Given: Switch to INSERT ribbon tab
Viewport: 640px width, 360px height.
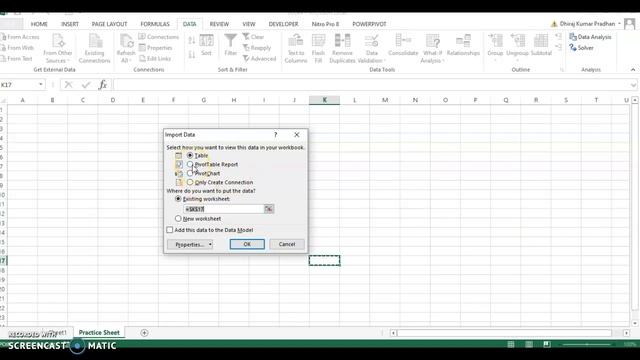Looking at the screenshot, I should point(70,24).
